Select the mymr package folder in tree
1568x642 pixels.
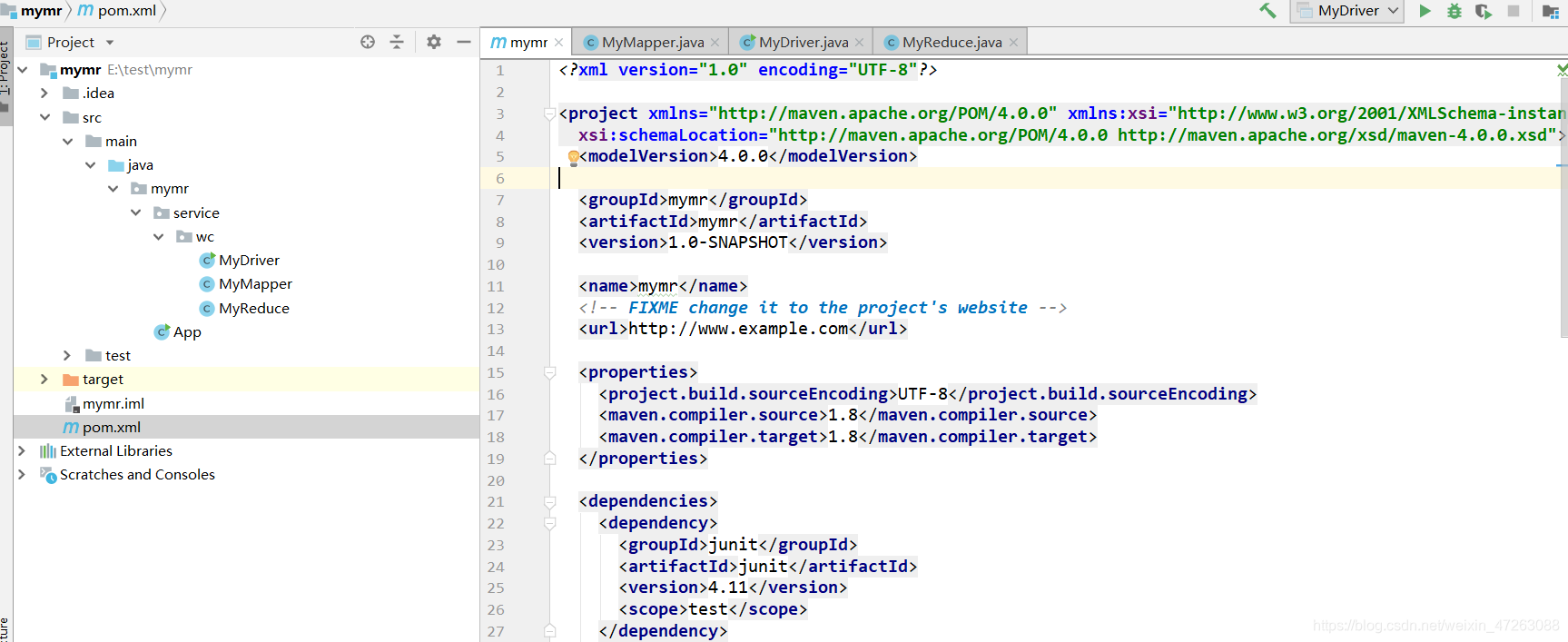(x=160, y=189)
